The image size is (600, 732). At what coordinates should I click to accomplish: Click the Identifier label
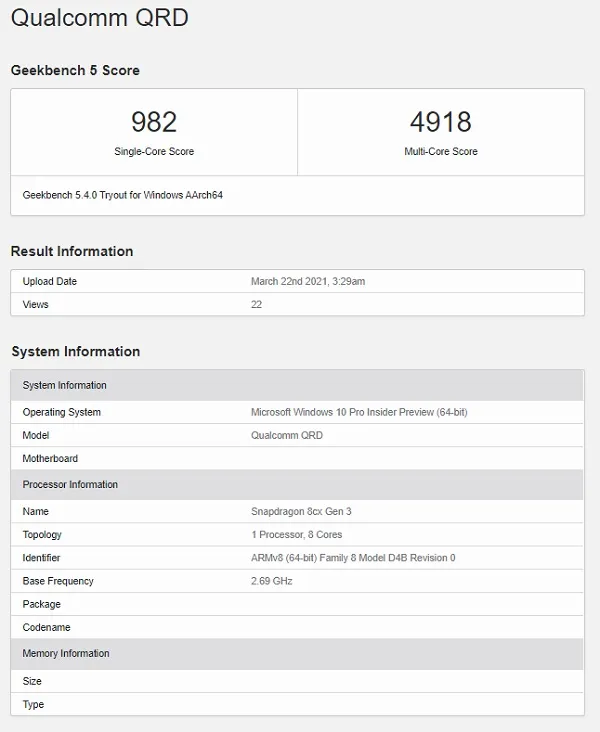pos(41,558)
